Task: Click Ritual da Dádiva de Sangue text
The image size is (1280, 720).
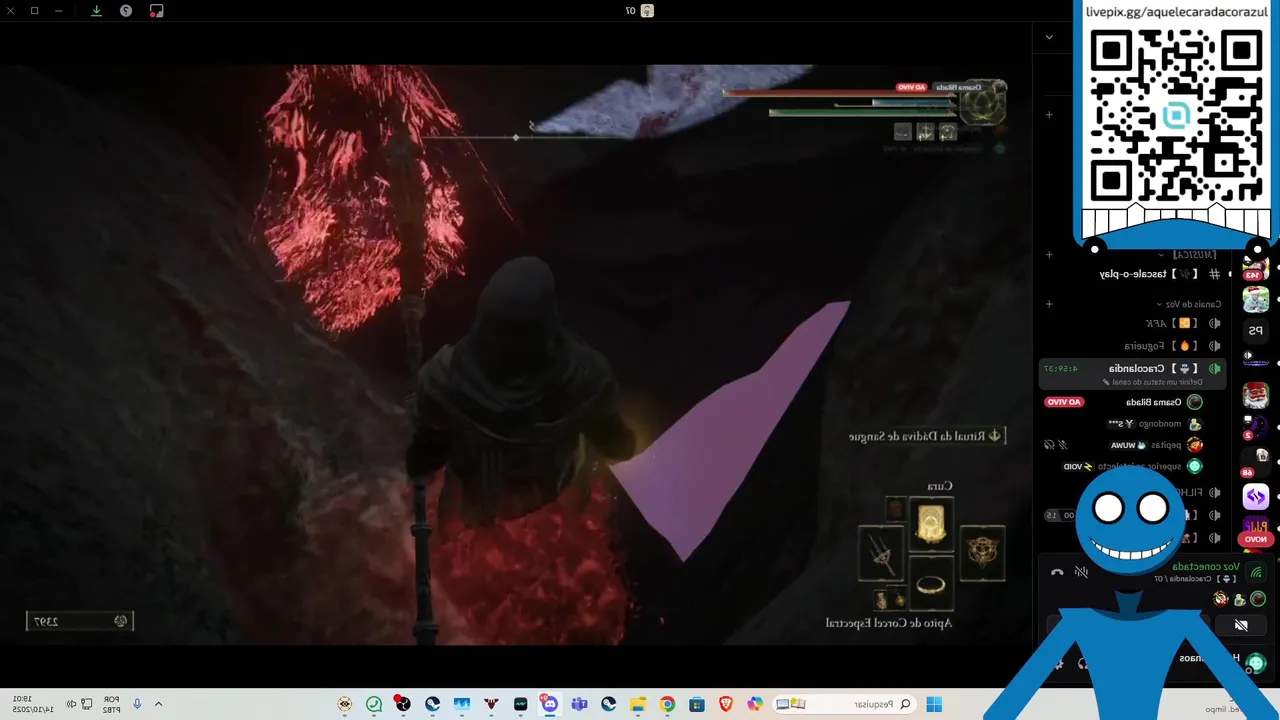Action: pyautogui.click(x=918, y=436)
